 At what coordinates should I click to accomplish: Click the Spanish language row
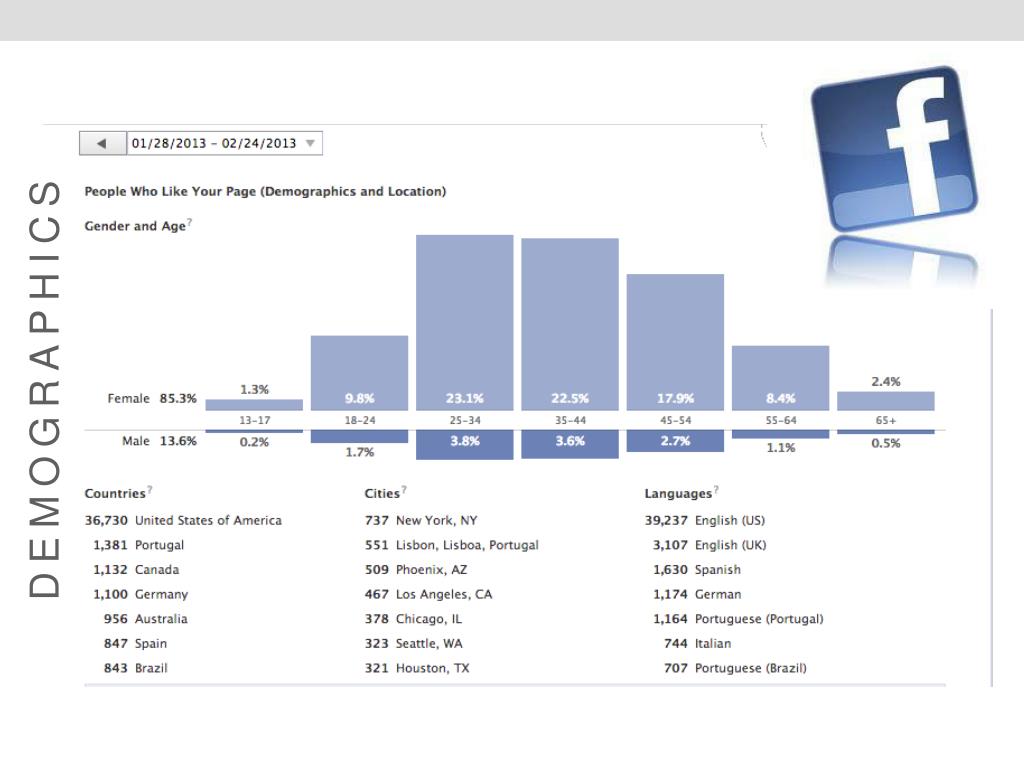coord(697,570)
